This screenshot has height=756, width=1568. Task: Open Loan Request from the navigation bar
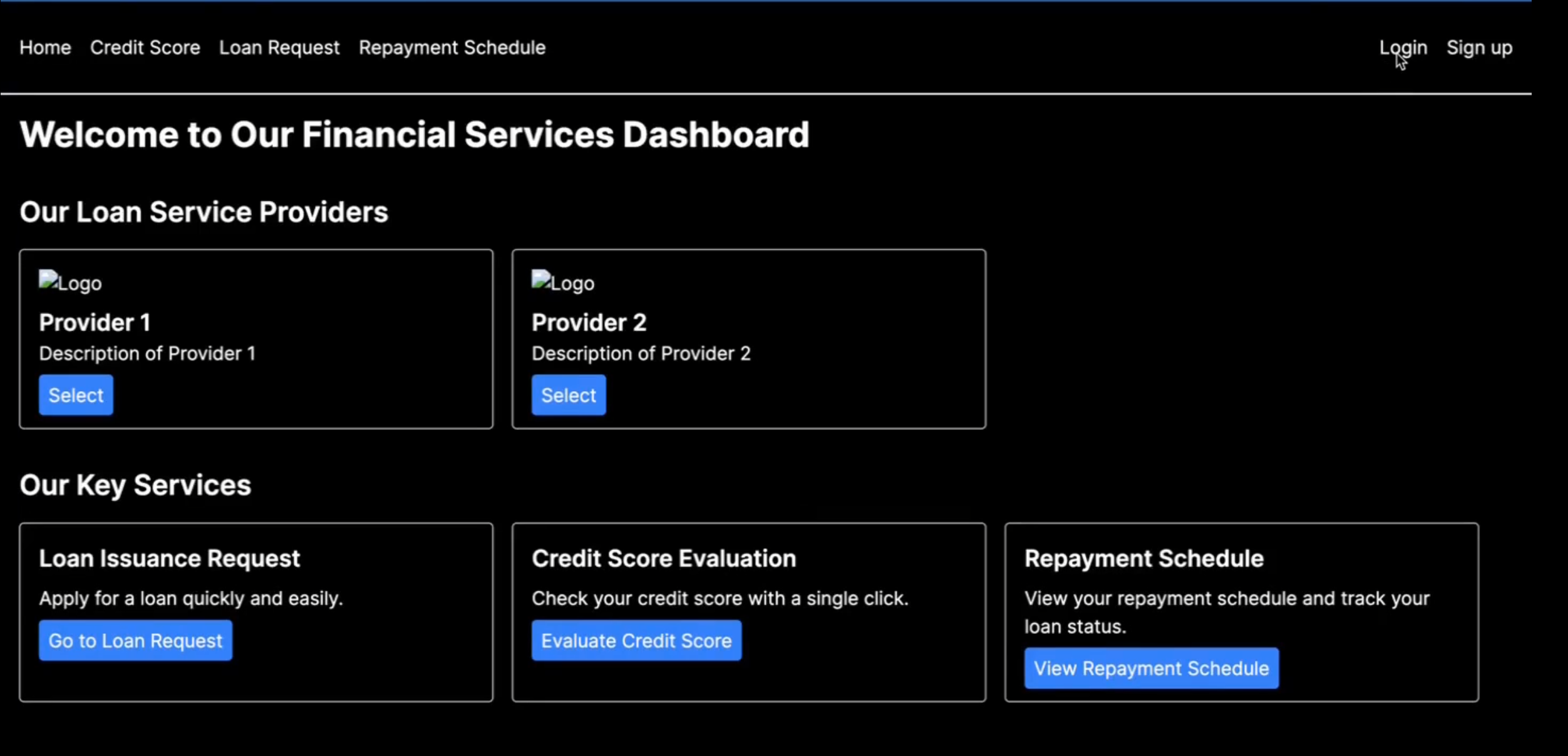(x=279, y=48)
